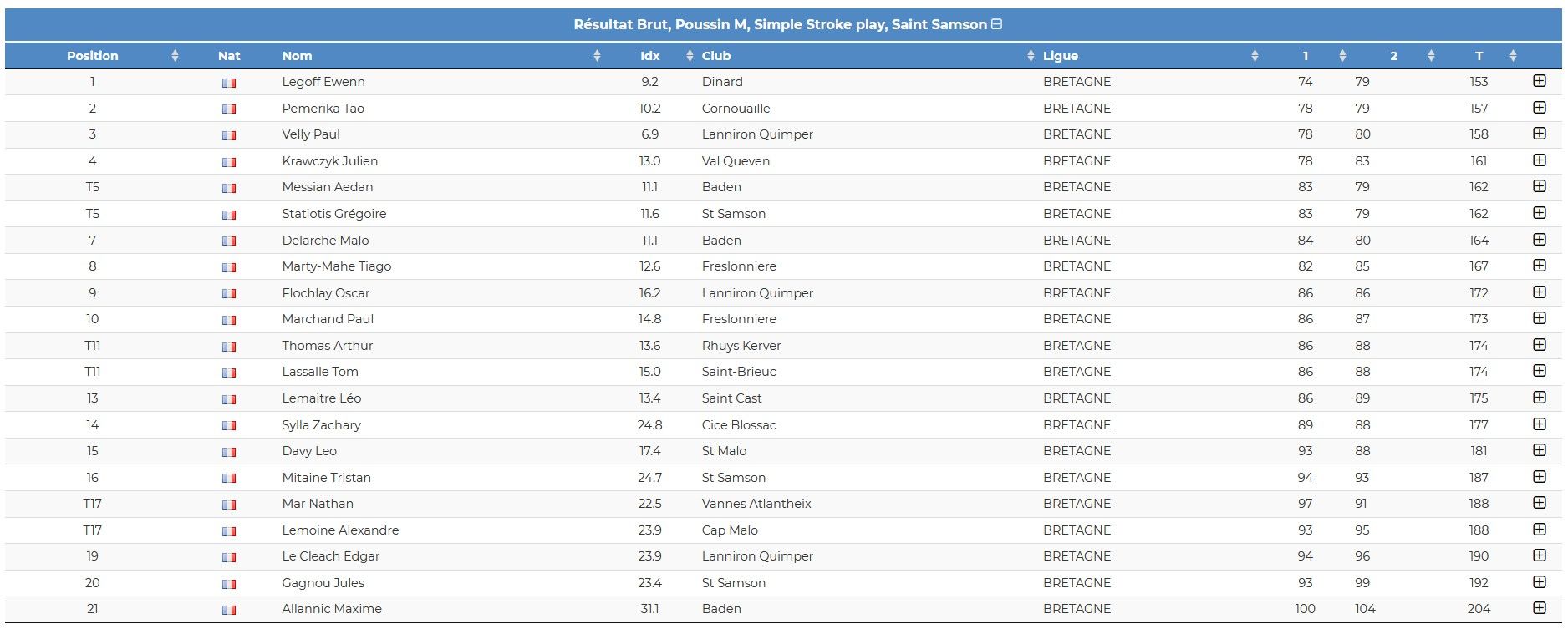The width and height of the screenshot is (1568, 629).
Task: Select player name Sylla Zachary
Action: coord(322,425)
